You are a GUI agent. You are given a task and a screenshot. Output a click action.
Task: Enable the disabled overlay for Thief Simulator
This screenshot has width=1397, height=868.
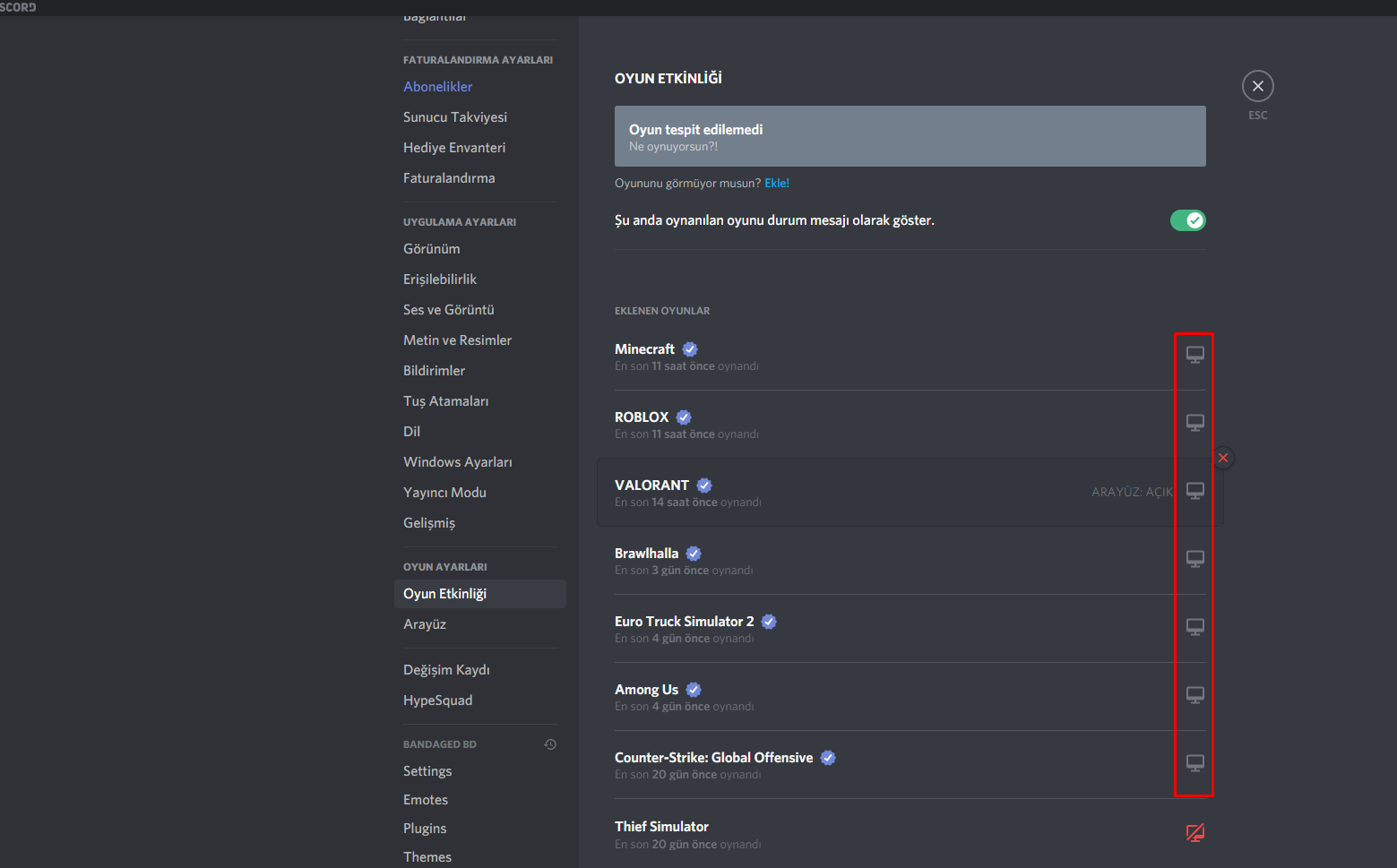pyautogui.click(x=1194, y=833)
